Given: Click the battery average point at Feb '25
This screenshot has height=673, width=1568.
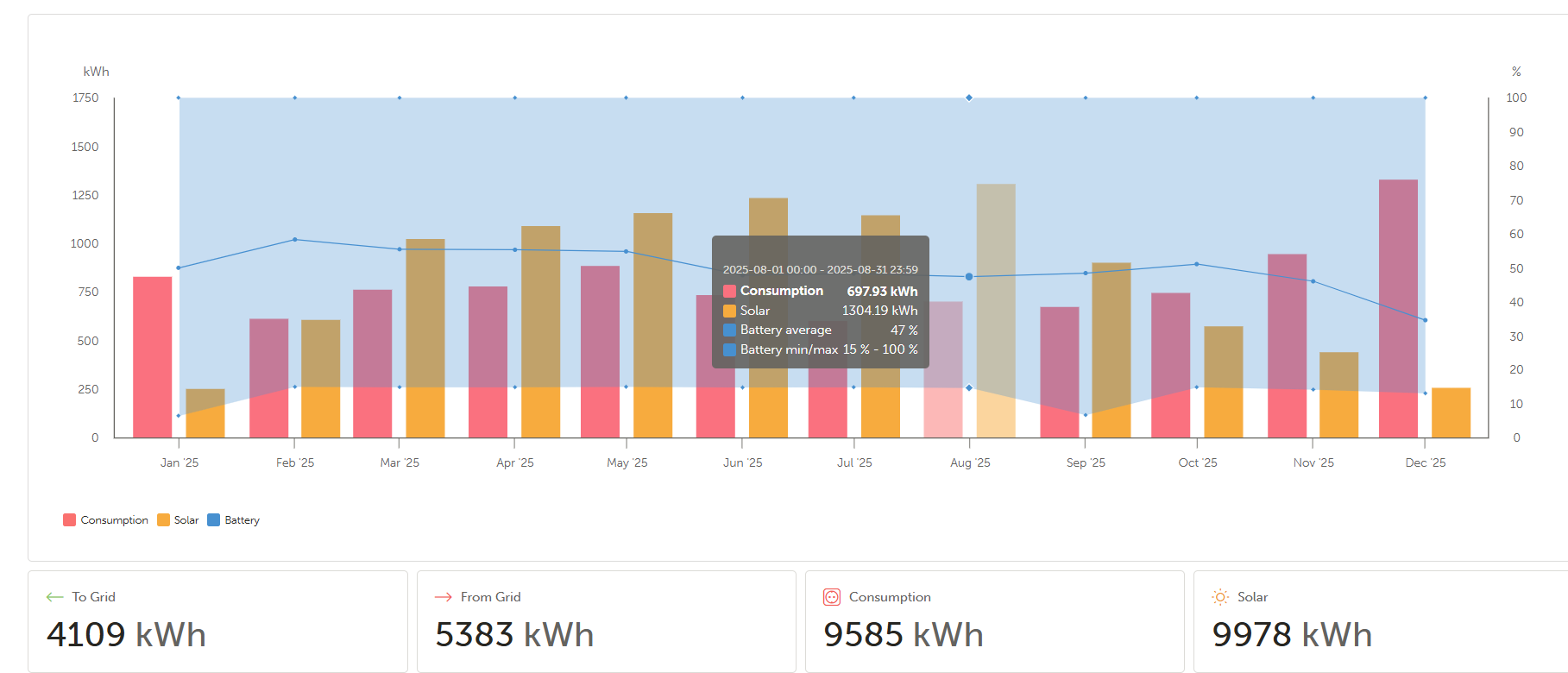Looking at the screenshot, I should 295,240.
